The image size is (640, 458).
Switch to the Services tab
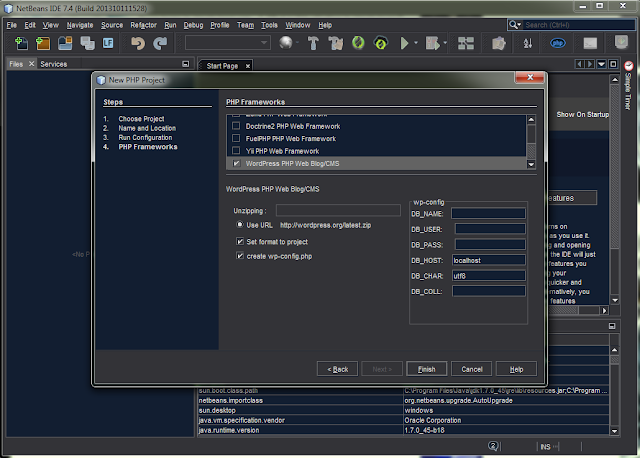pos(53,64)
